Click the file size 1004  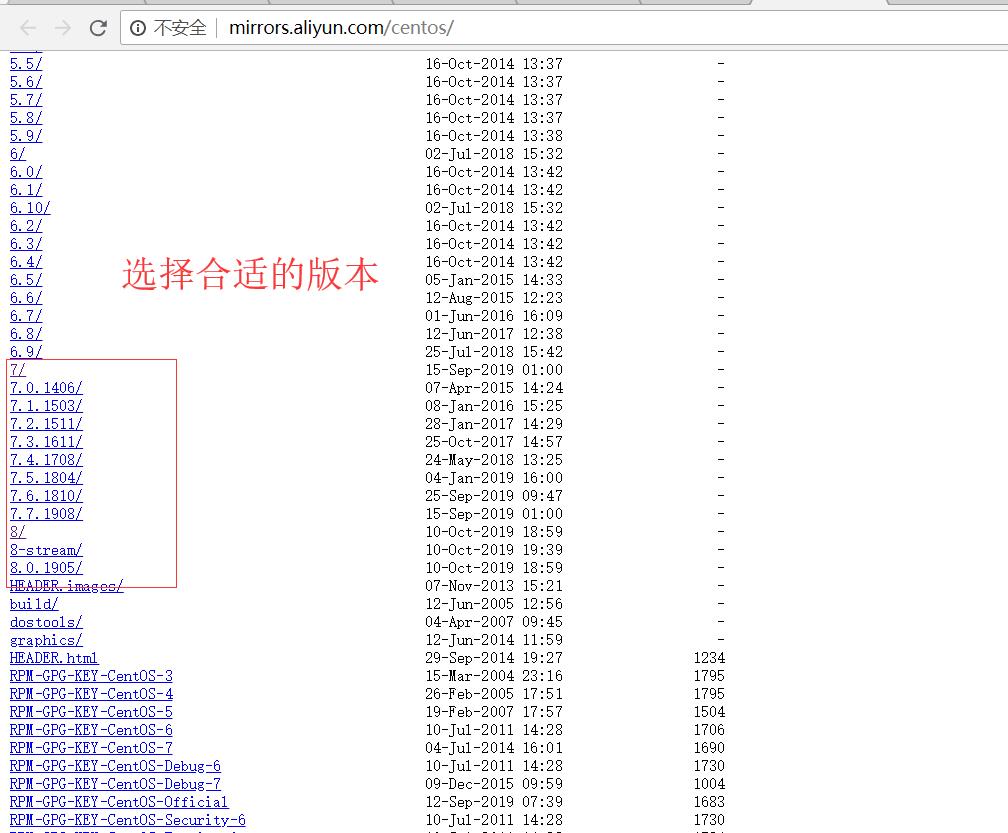(x=709, y=784)
